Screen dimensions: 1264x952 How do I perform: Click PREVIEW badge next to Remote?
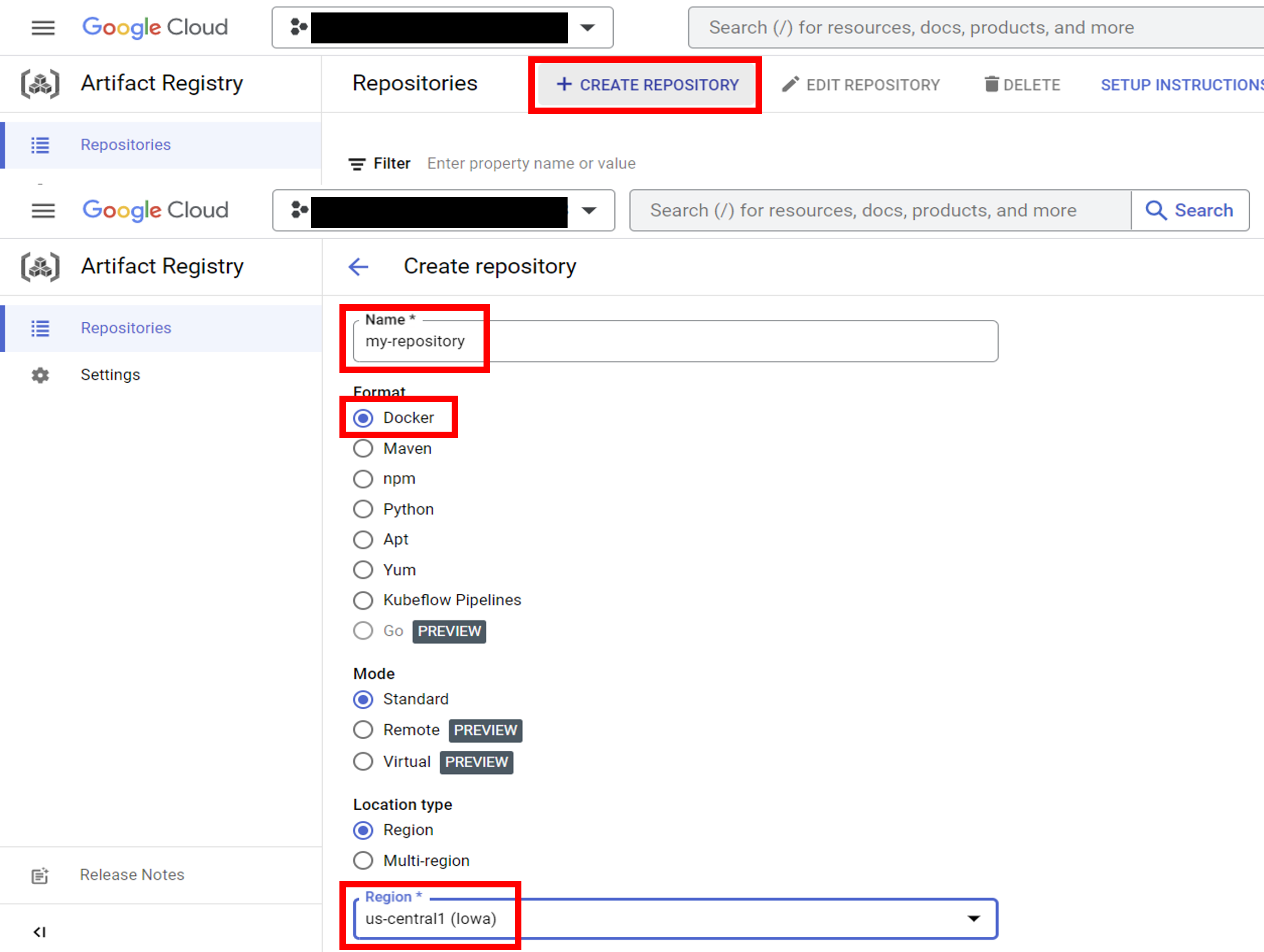pyautogui.click(x=486, y=730)
